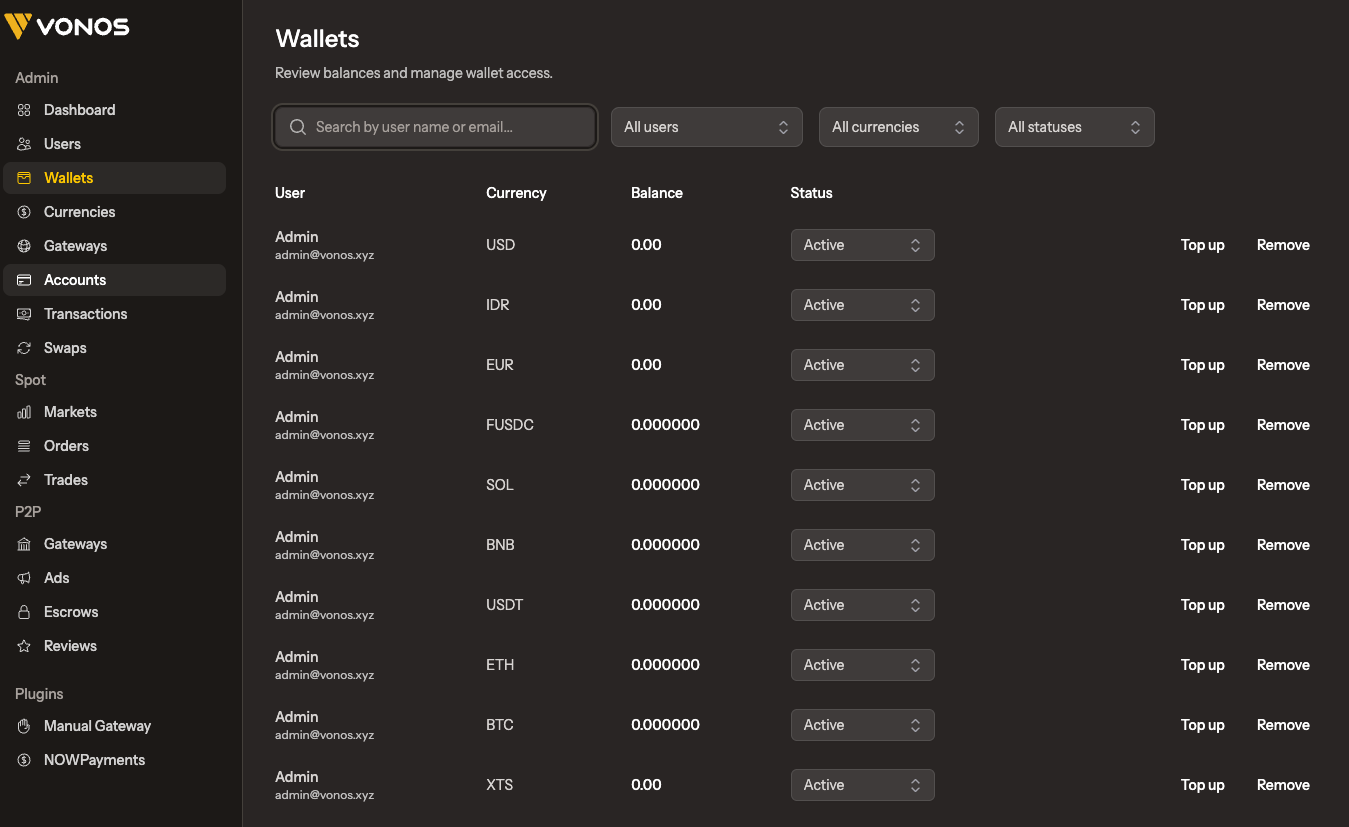This screenshot has width=1349, height=827.
Task: Click the globe icon beside Admin Gateways
Action: click(x=24, y=246)
